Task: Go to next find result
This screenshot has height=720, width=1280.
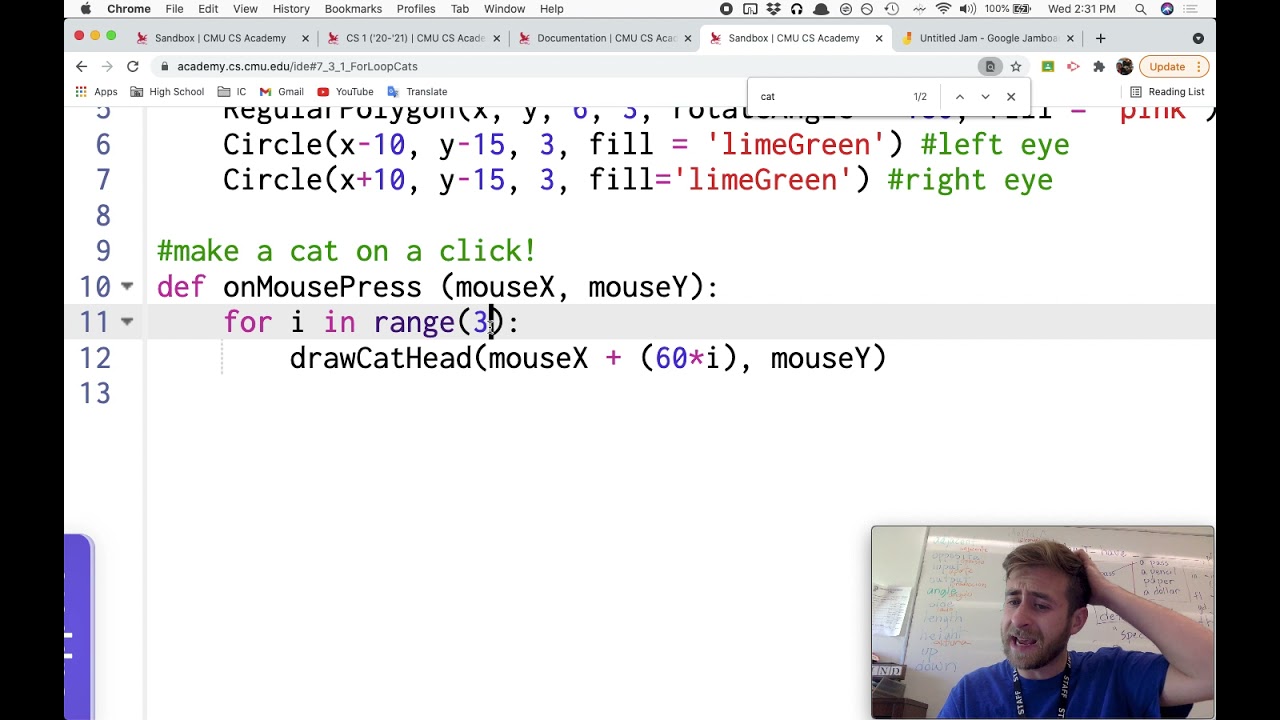Action: pos(985,97)
